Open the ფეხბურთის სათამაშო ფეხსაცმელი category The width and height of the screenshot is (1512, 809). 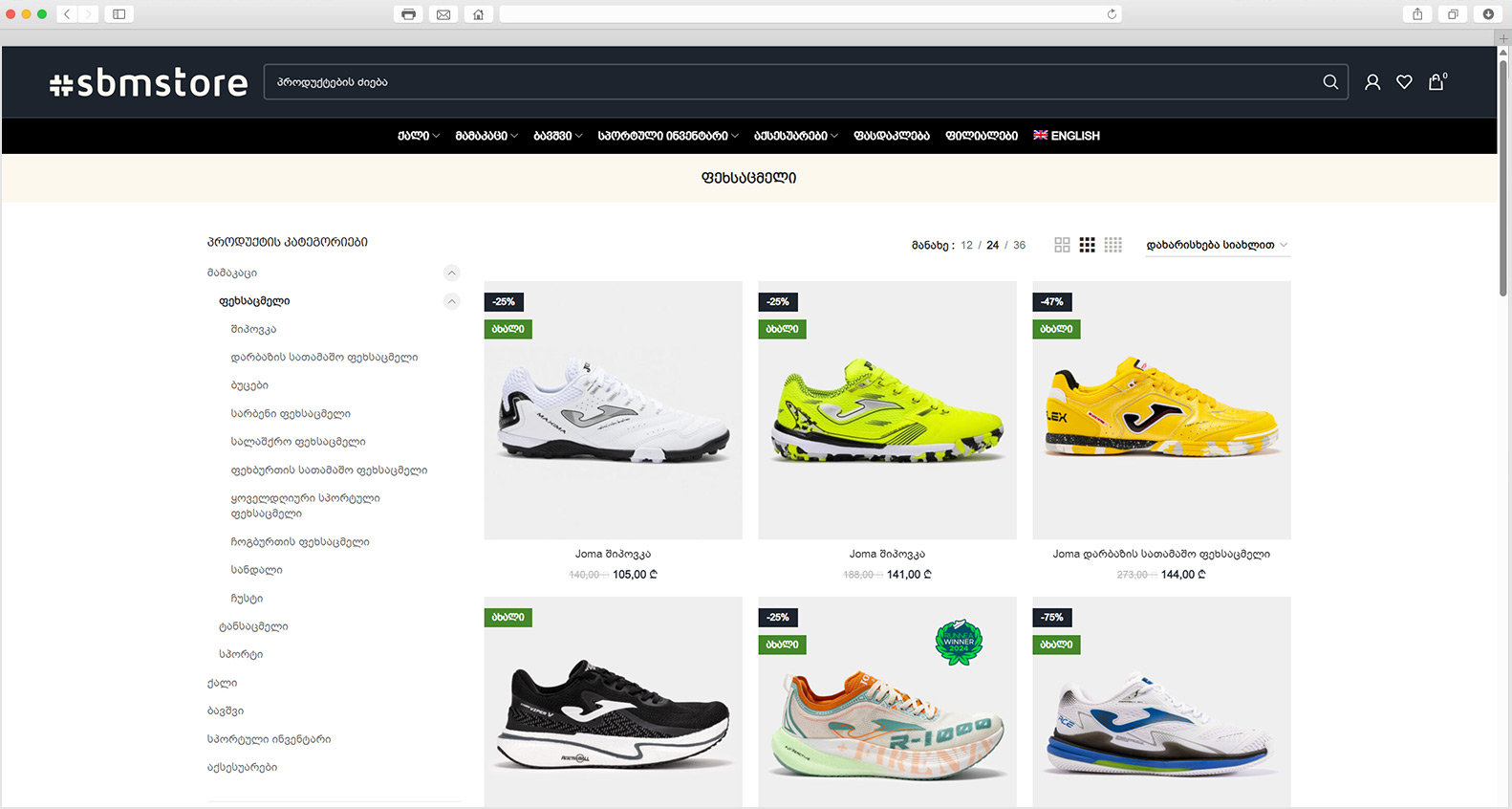[329, 470]
